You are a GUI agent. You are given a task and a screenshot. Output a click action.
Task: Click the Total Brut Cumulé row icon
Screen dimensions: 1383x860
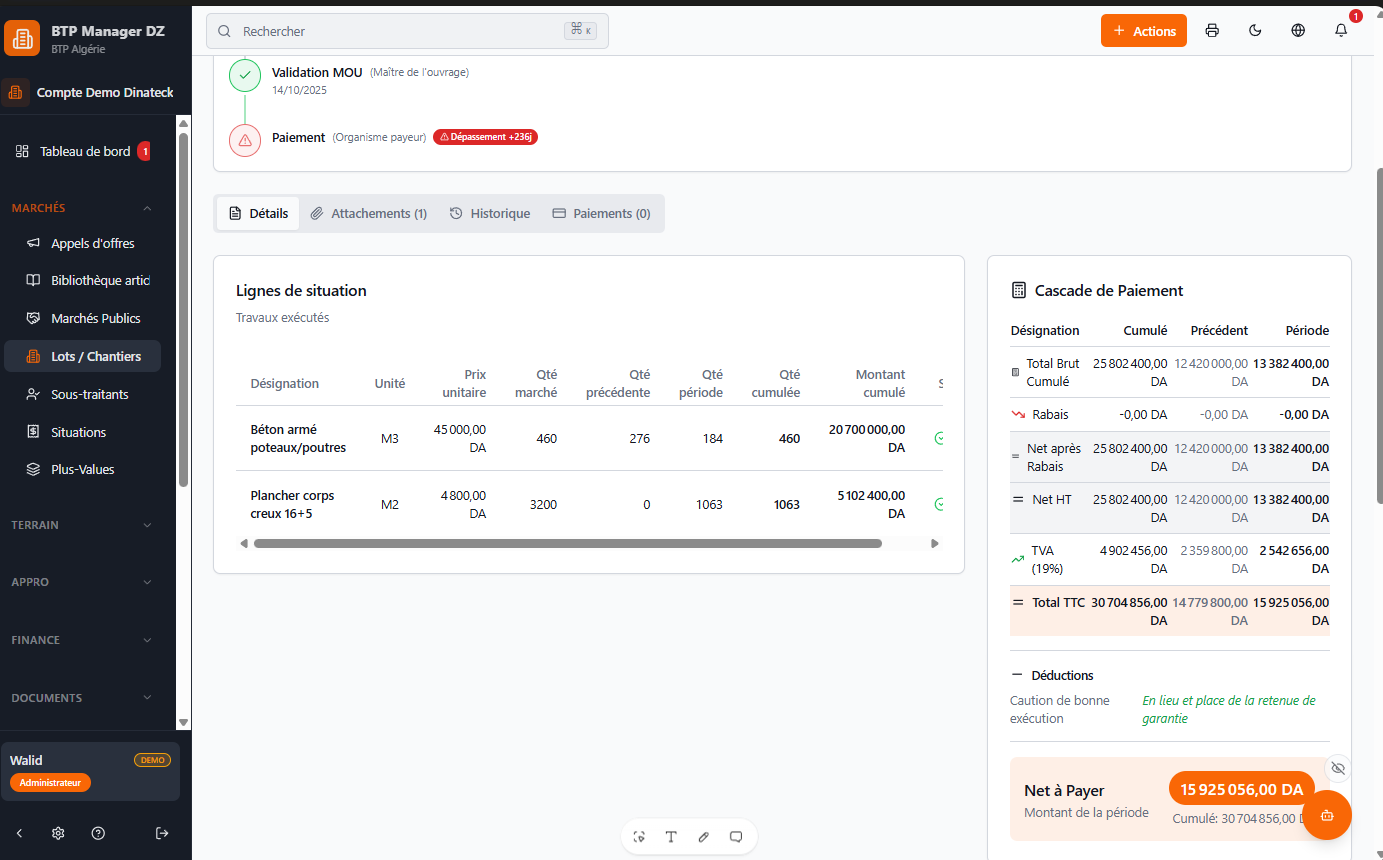(x=1016, y=372)
